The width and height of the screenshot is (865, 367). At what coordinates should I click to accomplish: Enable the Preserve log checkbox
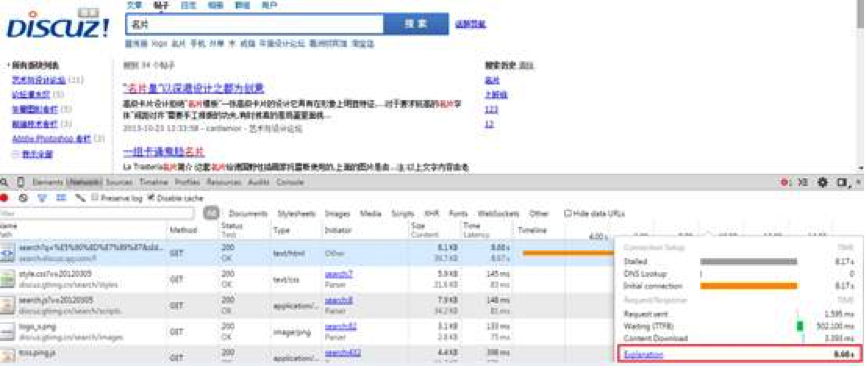(95, 198)
